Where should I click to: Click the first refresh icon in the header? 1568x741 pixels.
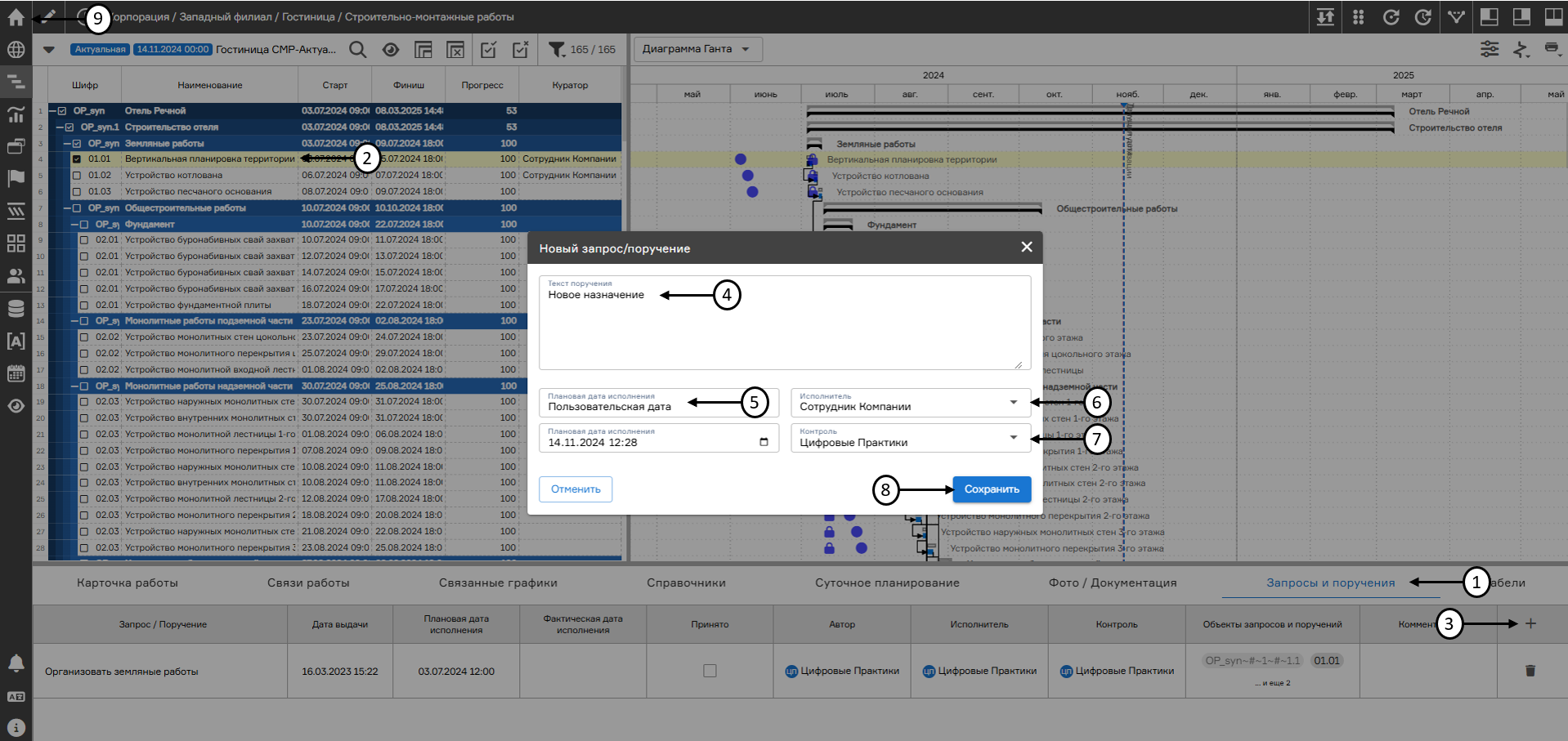(1391, 17)
